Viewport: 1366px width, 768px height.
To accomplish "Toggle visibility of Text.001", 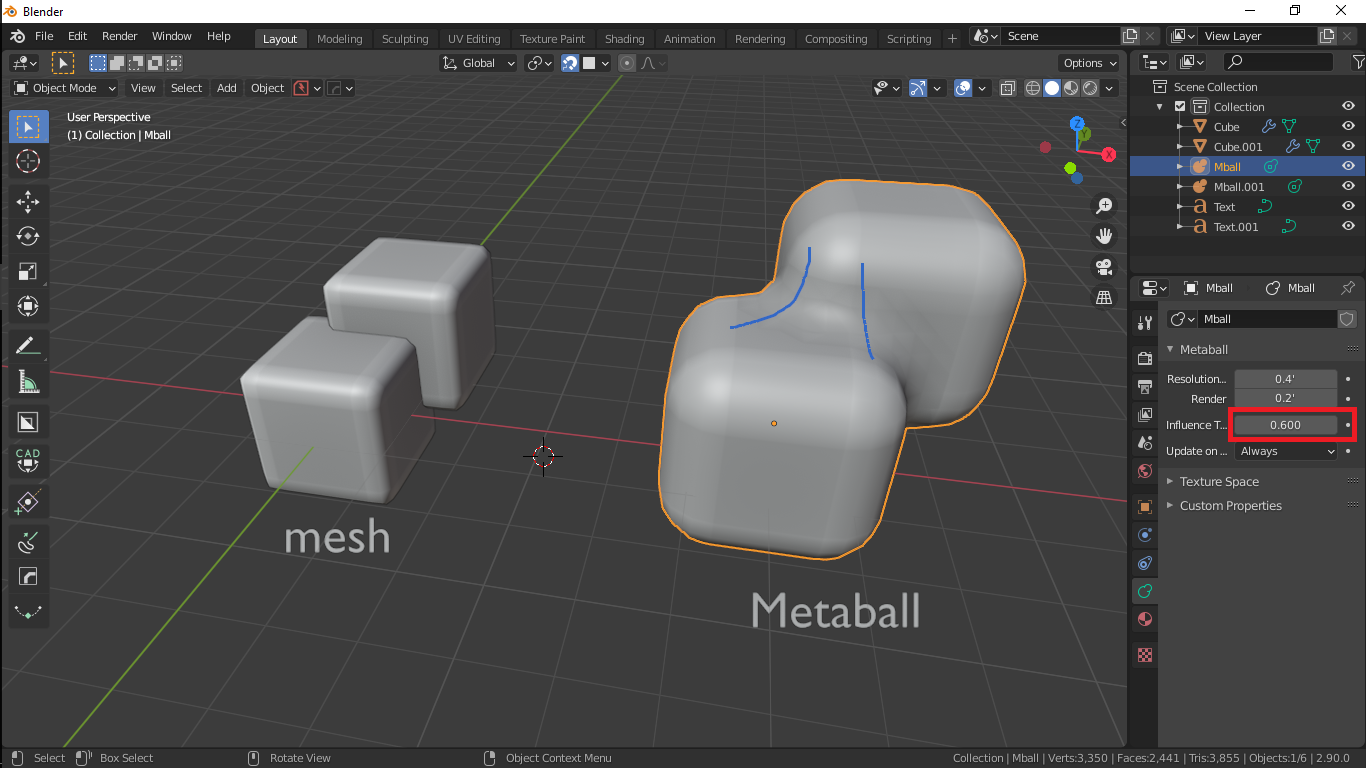I will click(x=1348, y=227).
